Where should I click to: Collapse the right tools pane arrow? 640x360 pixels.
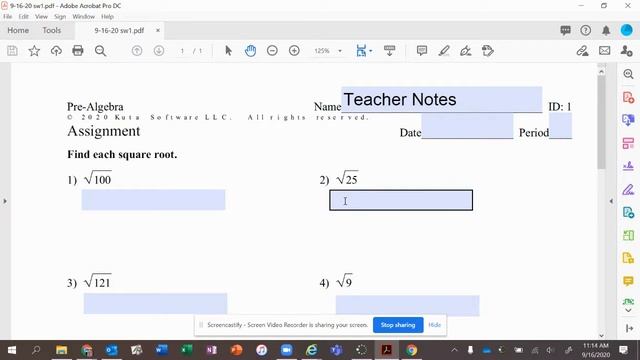pyautogui.click(x=611, y=201)
